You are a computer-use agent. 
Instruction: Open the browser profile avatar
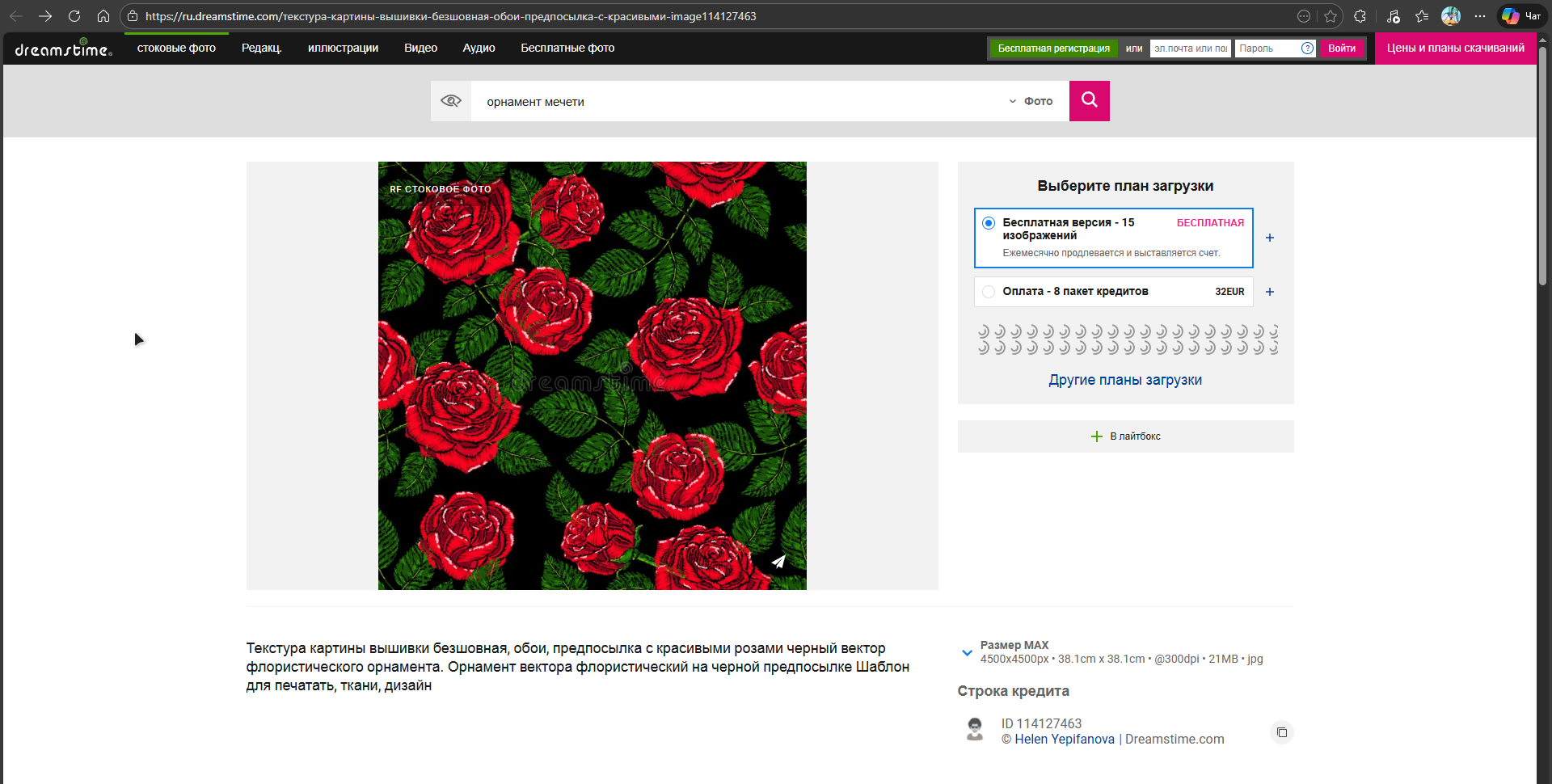[1451, 16]
